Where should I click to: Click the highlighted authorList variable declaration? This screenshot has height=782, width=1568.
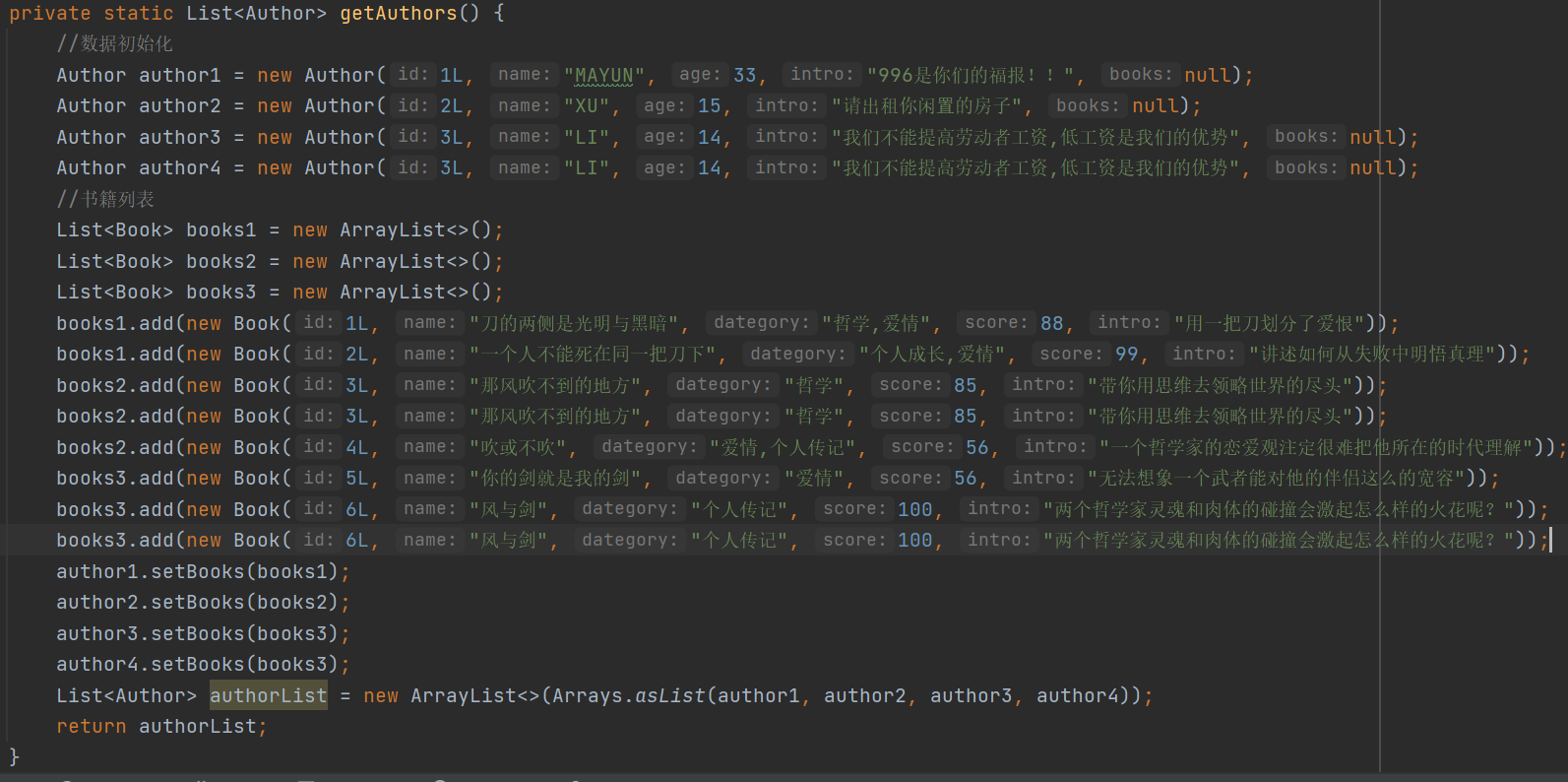click(269, 696)
